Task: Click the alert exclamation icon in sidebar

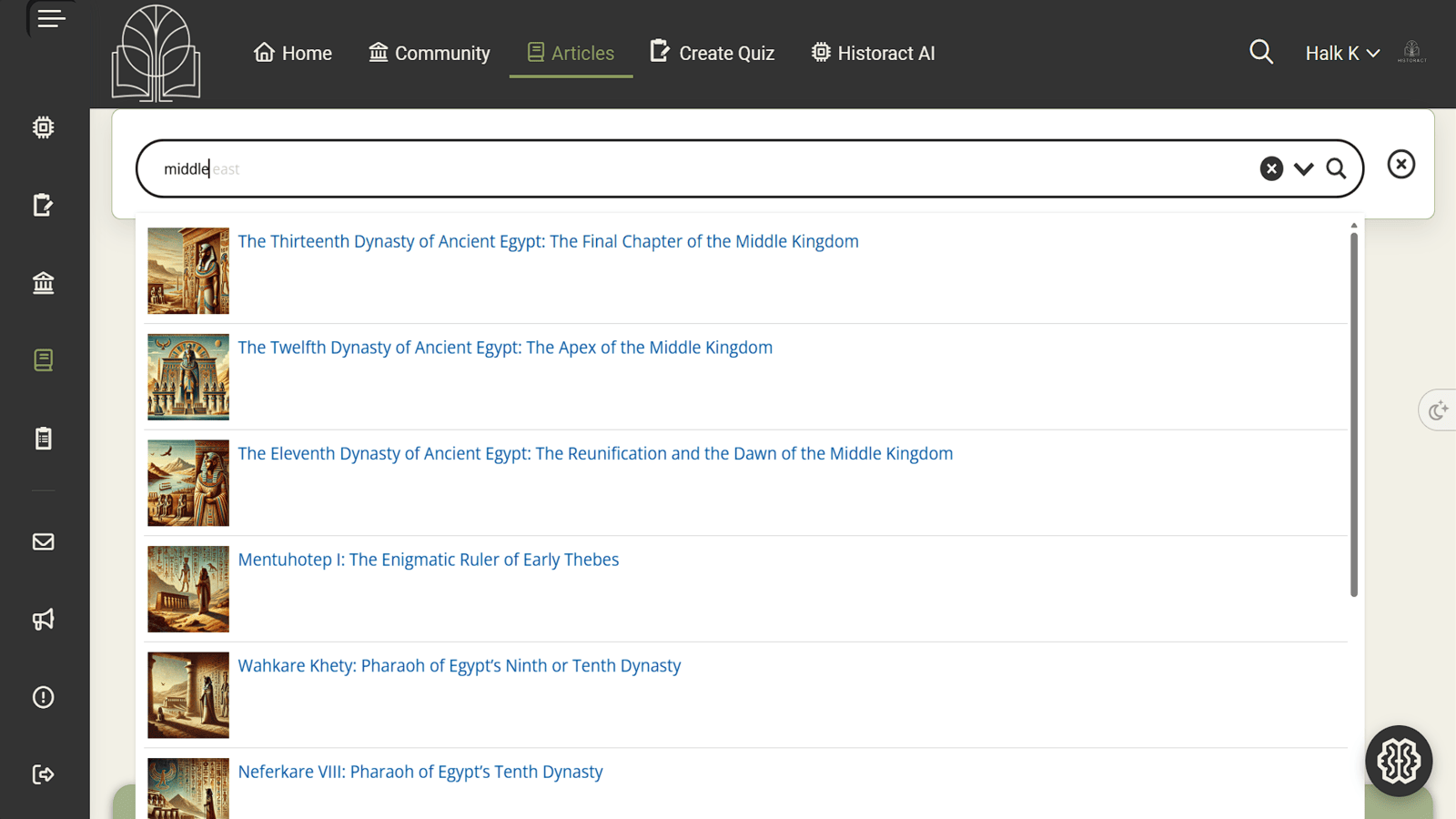Action: tap(43, 697)
